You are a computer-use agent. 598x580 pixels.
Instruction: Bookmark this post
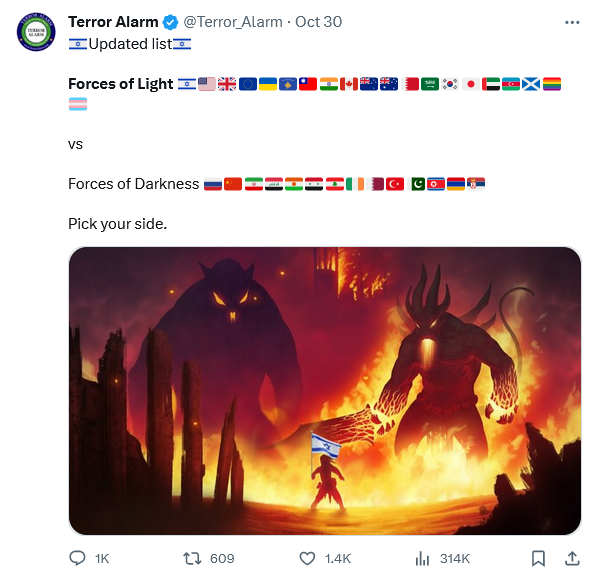(538, 559)
